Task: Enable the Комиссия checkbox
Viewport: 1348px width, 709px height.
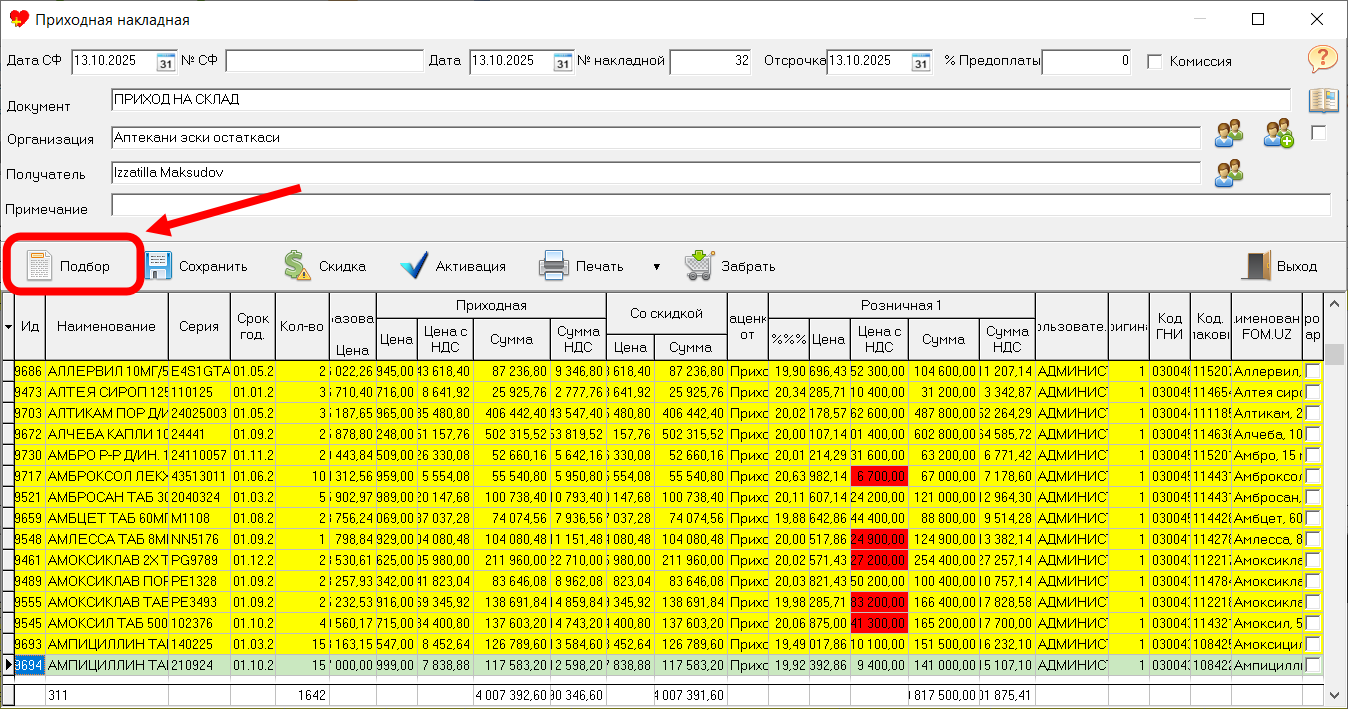Action: (1155, 62)
